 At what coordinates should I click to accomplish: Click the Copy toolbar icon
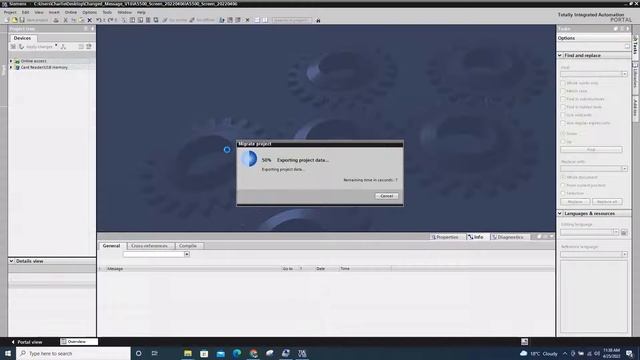[73, 20]
